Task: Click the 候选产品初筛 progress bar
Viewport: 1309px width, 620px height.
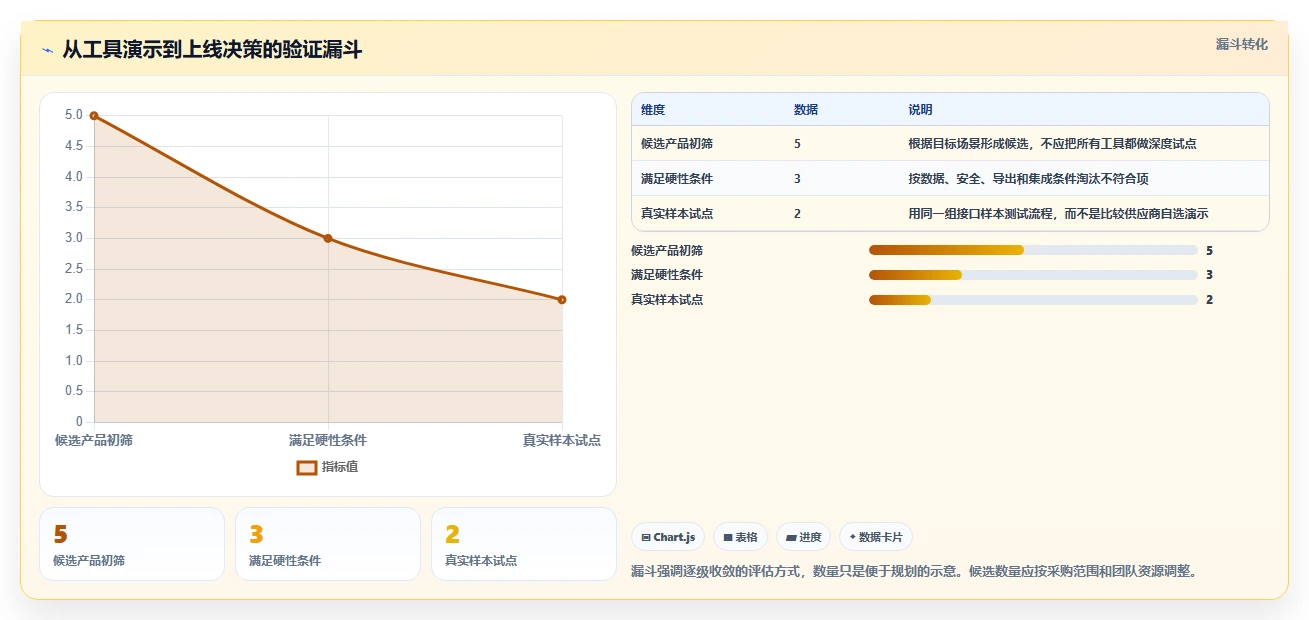Action: click(x=1033, y=250)
